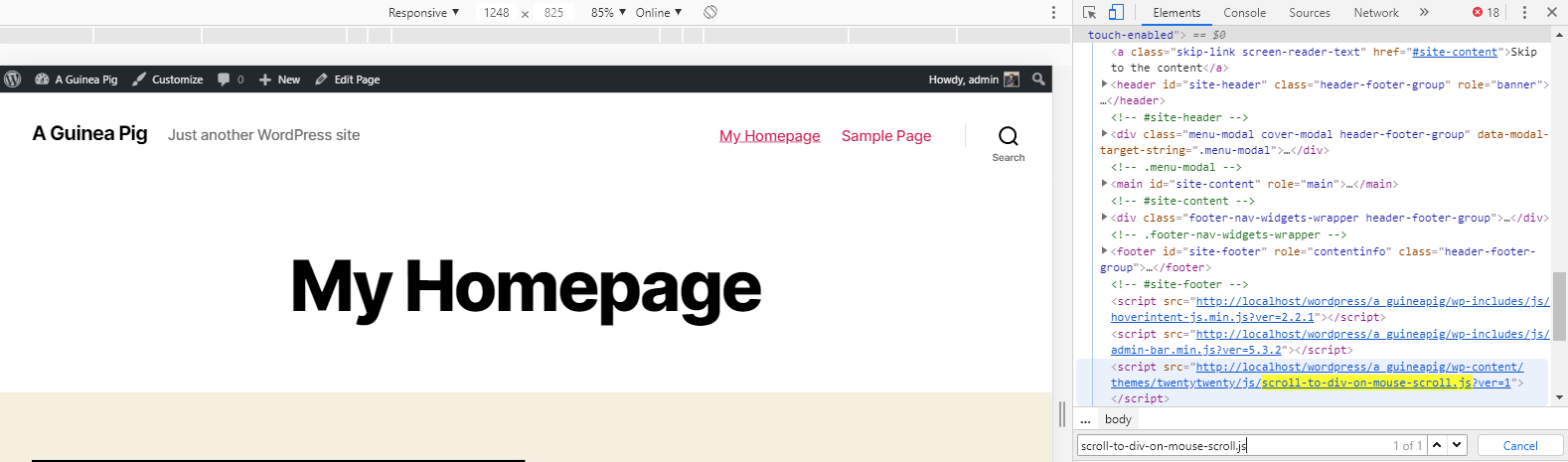1568x462 pixels.
Task: Click Edit Page in the admin bar
Action: coord(348,79)
